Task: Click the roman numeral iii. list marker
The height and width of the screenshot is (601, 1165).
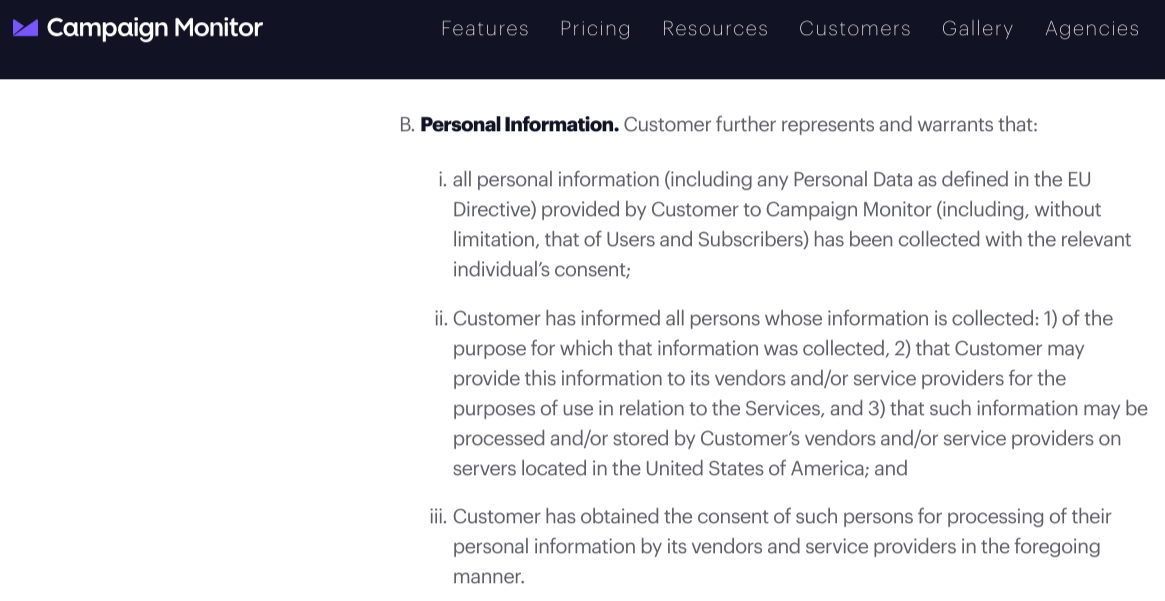Action: tap(438, 516)
